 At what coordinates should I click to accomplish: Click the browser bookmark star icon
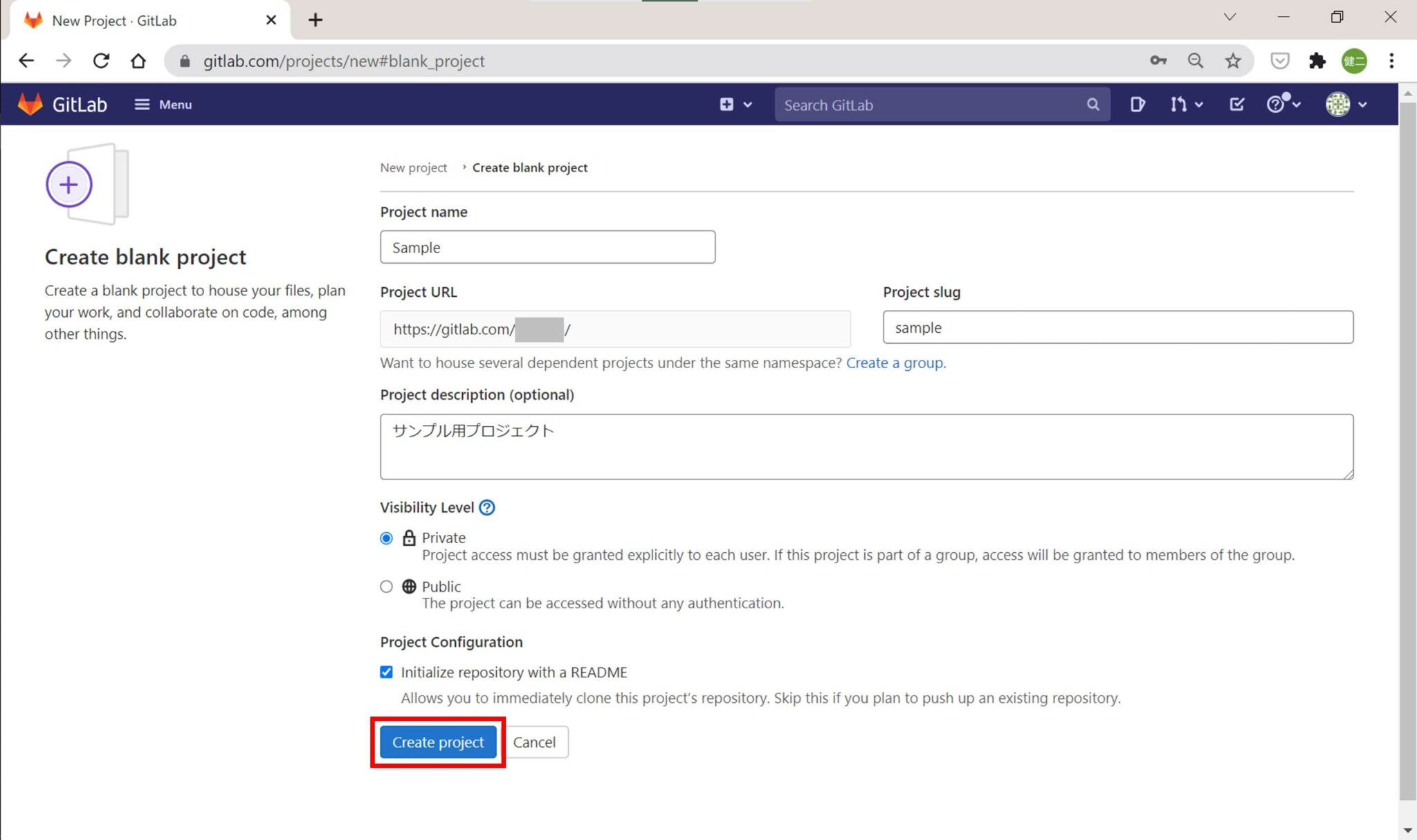1232,61
